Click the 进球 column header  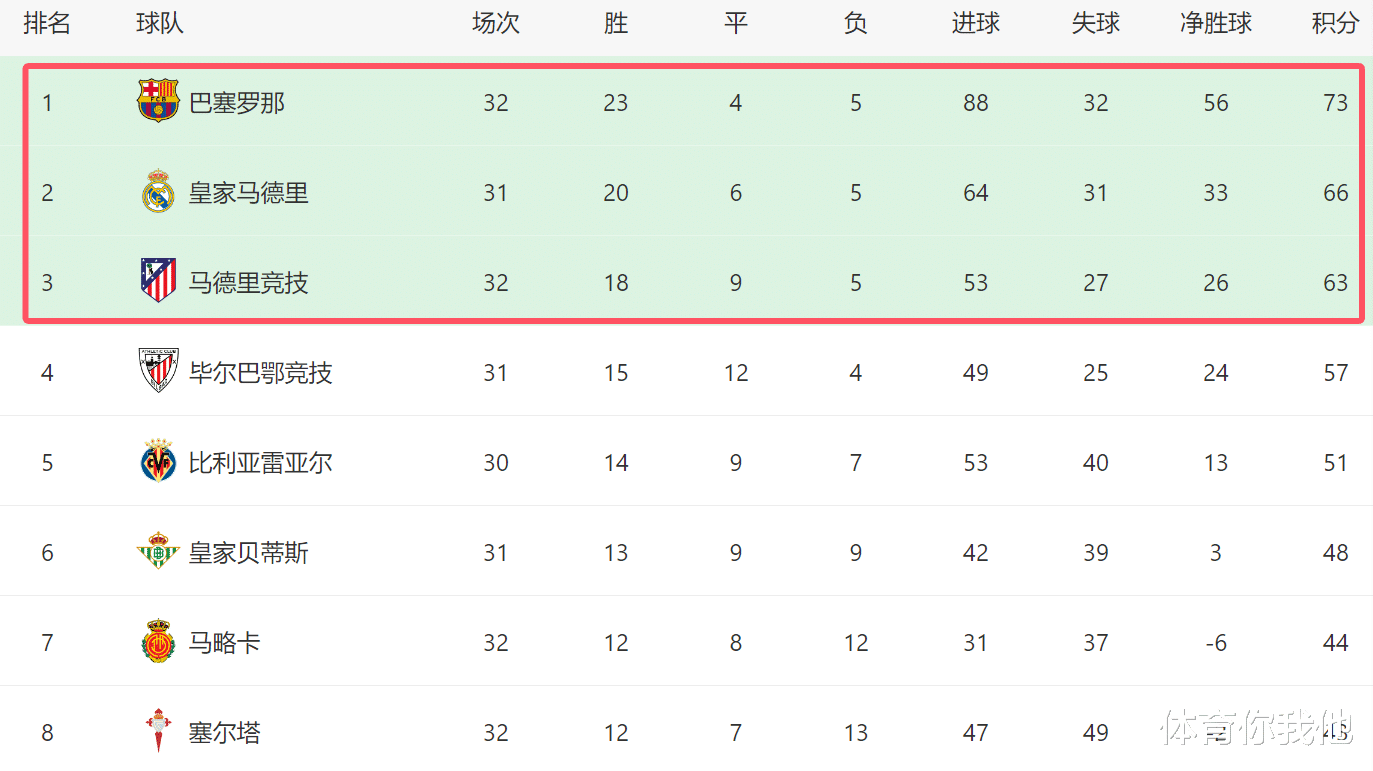[x=976, y=24]
